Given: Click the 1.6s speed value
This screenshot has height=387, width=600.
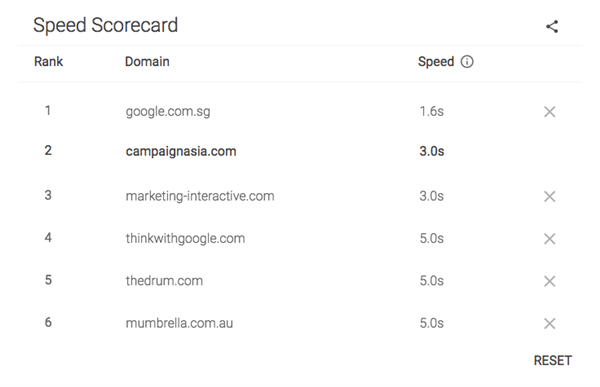Looking at the screenshot, I should [x=432, y=111].
